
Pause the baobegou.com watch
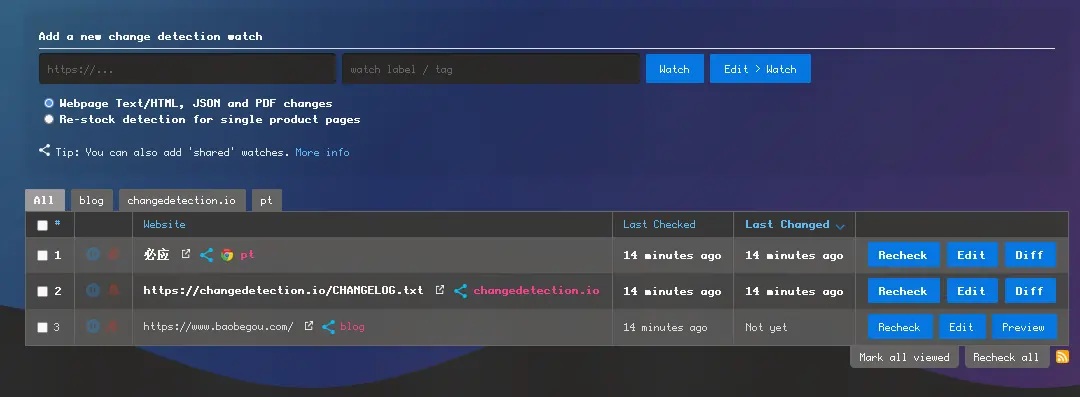[x=93, y=327]
